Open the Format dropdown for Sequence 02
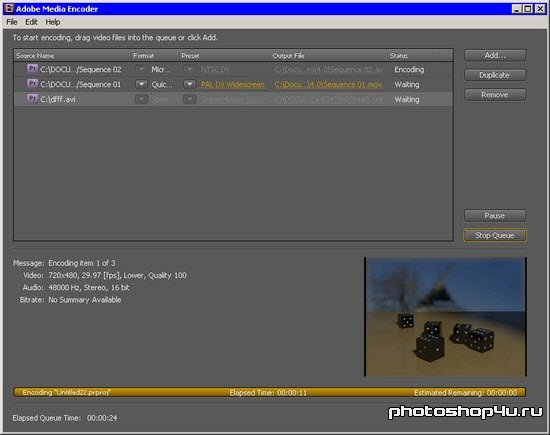Viewport: 550px width, 435px height. pyautogui.click(x=141, y=69)
